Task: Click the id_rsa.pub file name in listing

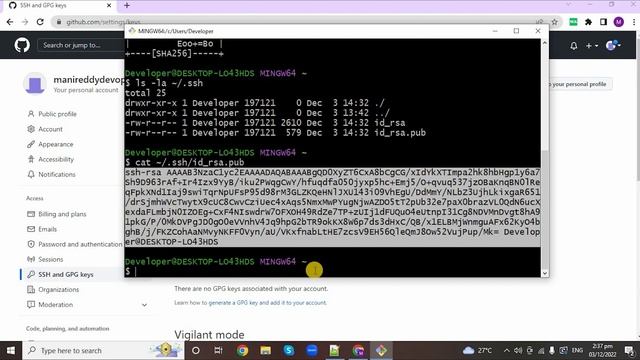Action: click(x=400, y=133)
